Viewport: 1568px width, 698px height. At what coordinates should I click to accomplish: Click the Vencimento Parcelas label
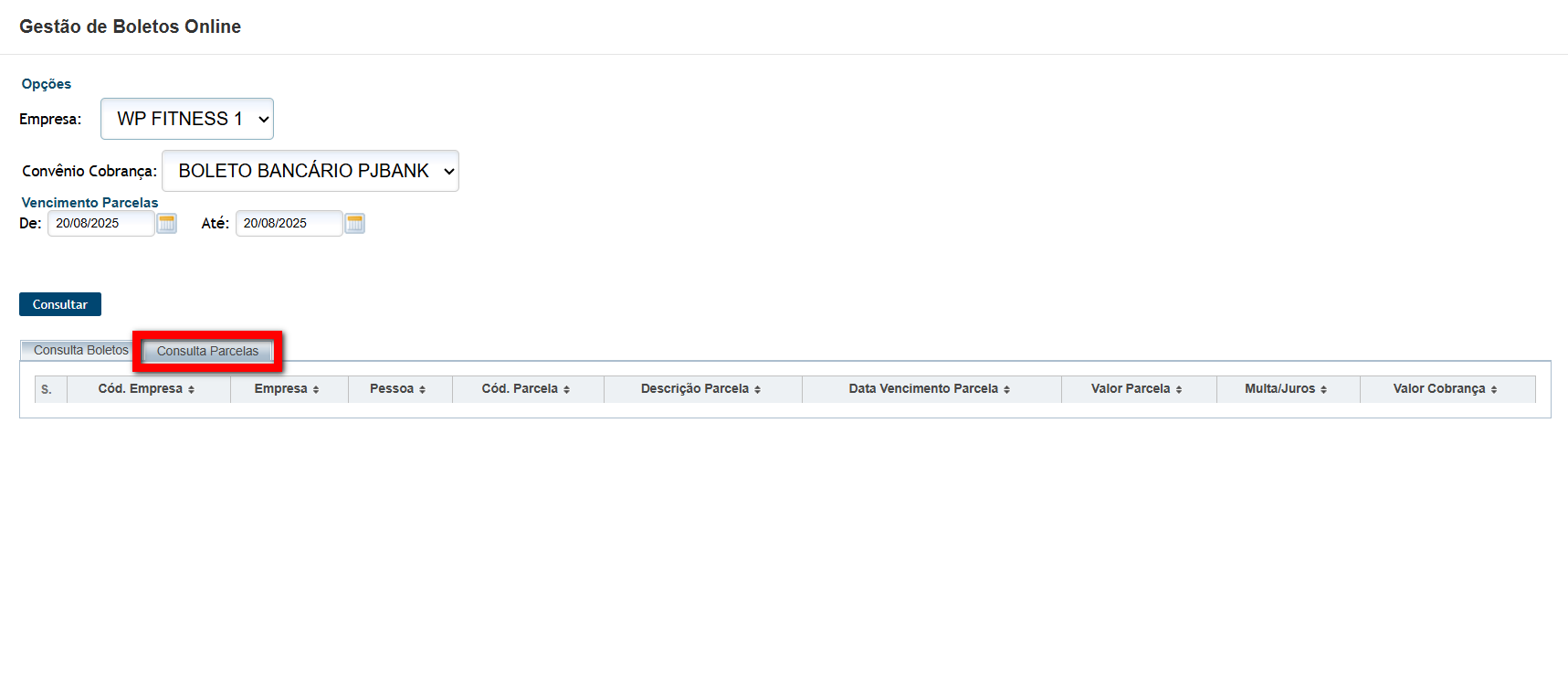tap(89, 203)
